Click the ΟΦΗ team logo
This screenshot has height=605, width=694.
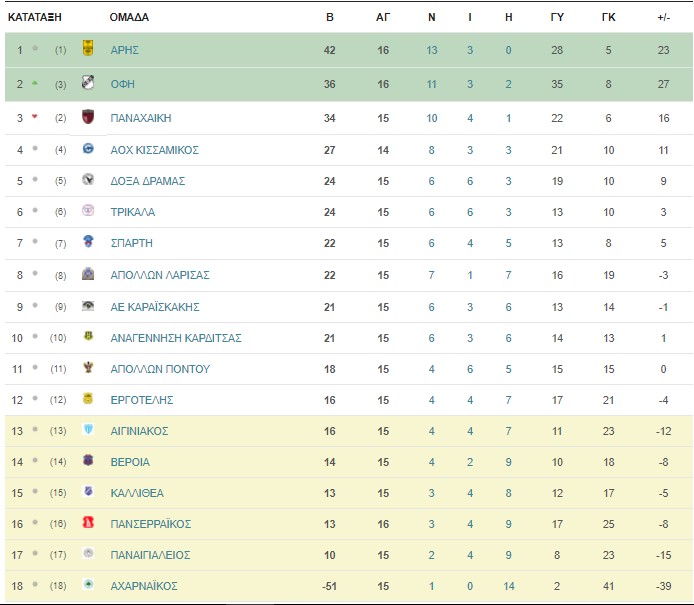click(x=88, y=82)
